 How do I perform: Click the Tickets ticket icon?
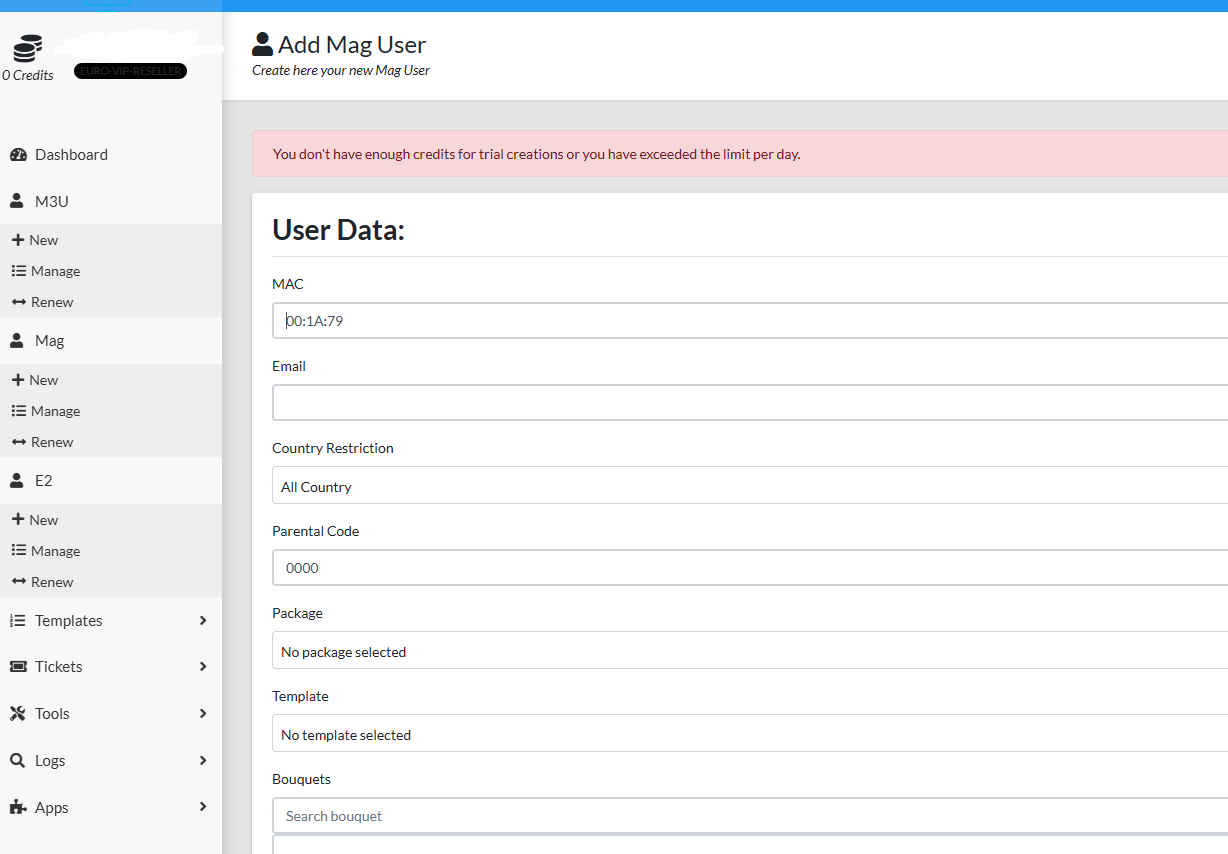pyautogui.click(x=17, y=667)
